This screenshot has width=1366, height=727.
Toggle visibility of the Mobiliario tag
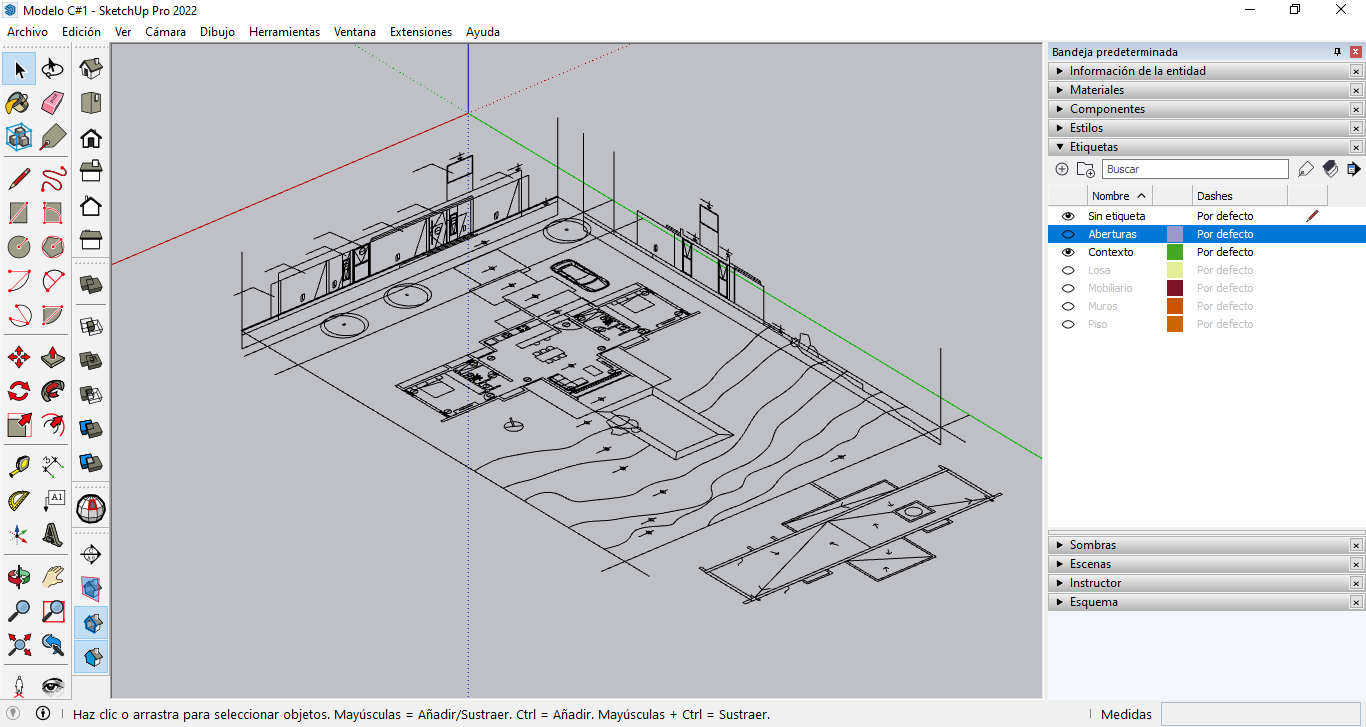tap(1068, 288)
